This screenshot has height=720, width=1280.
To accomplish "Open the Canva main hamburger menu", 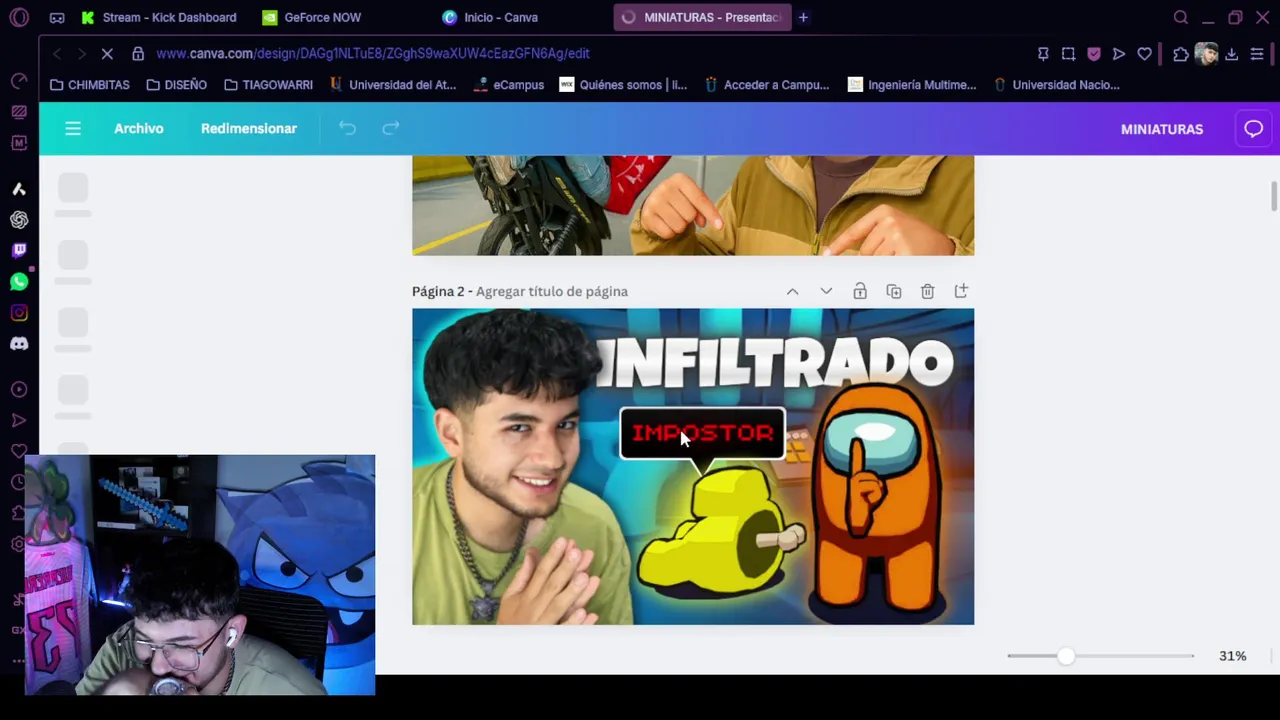I will [73, 128].
